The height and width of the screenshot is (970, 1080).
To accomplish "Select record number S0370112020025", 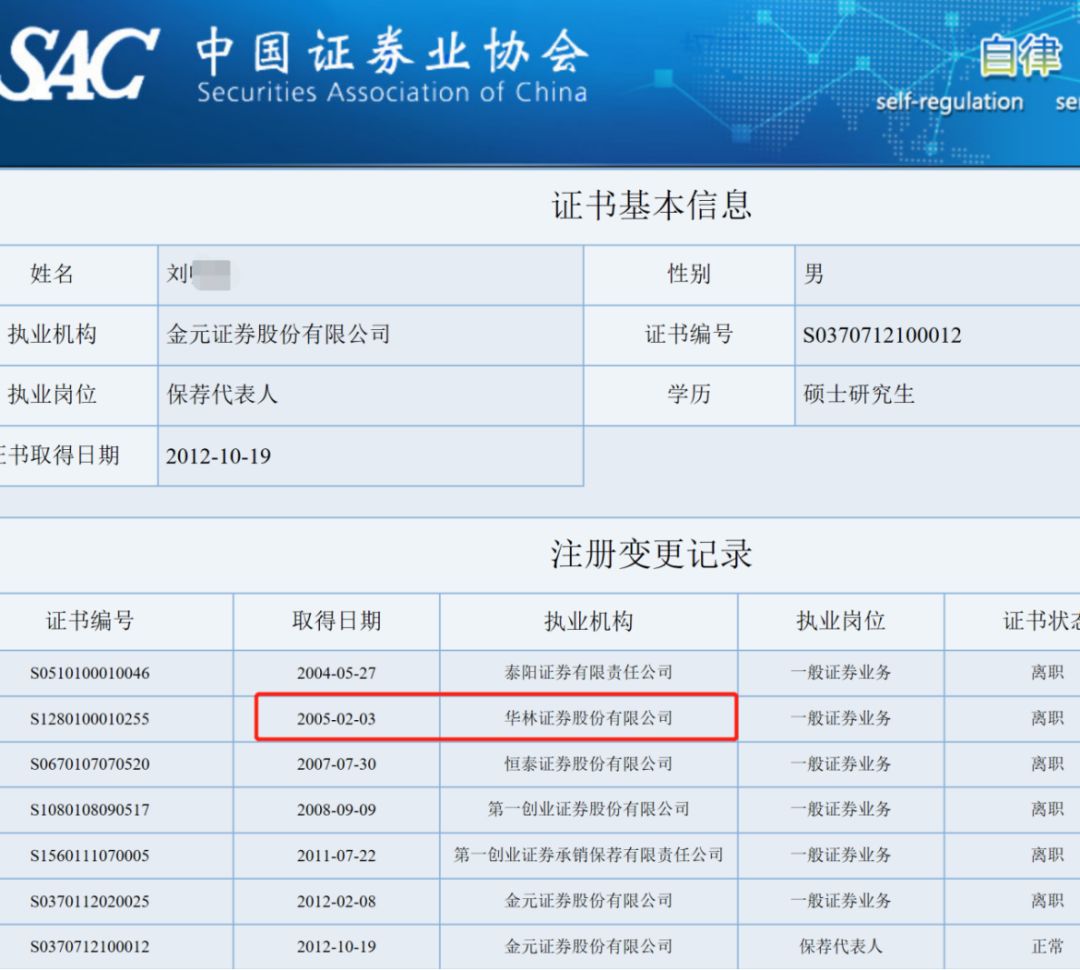I will 90,901.
